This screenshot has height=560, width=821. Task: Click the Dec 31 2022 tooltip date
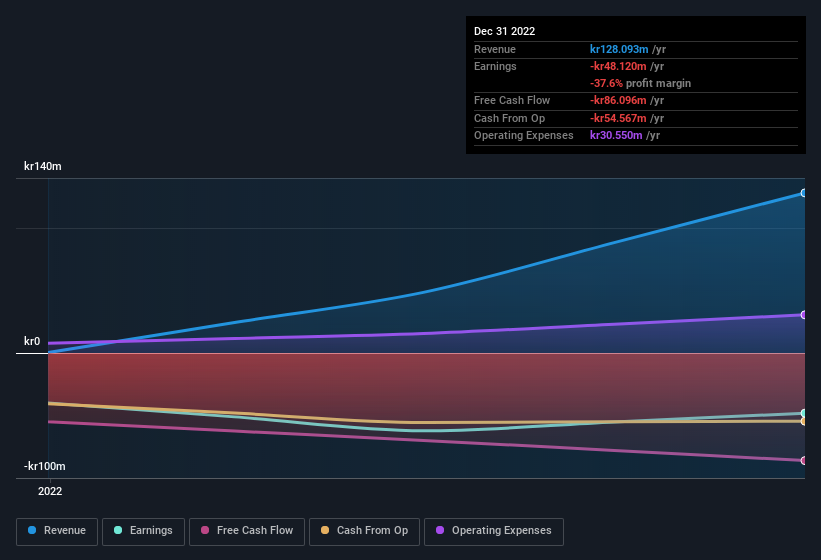click(x=504, y=31)
